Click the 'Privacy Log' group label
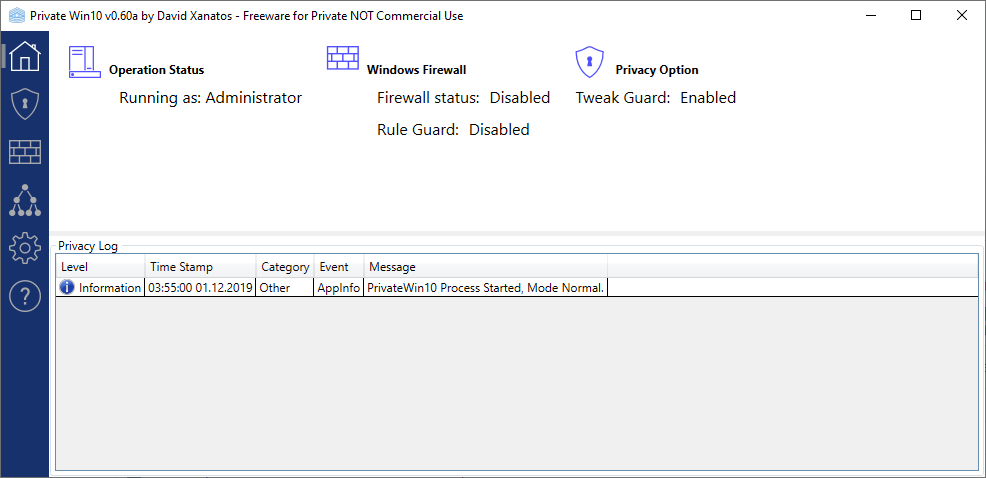The height and width of the screenshot is (478, 986). 87,246
